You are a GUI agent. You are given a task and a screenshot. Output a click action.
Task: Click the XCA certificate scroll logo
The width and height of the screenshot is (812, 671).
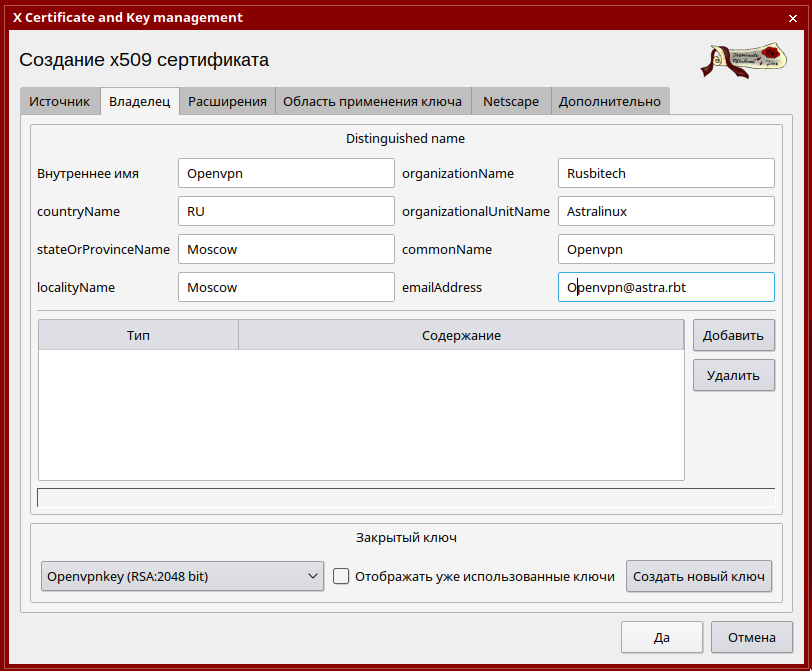coord(743,60)
